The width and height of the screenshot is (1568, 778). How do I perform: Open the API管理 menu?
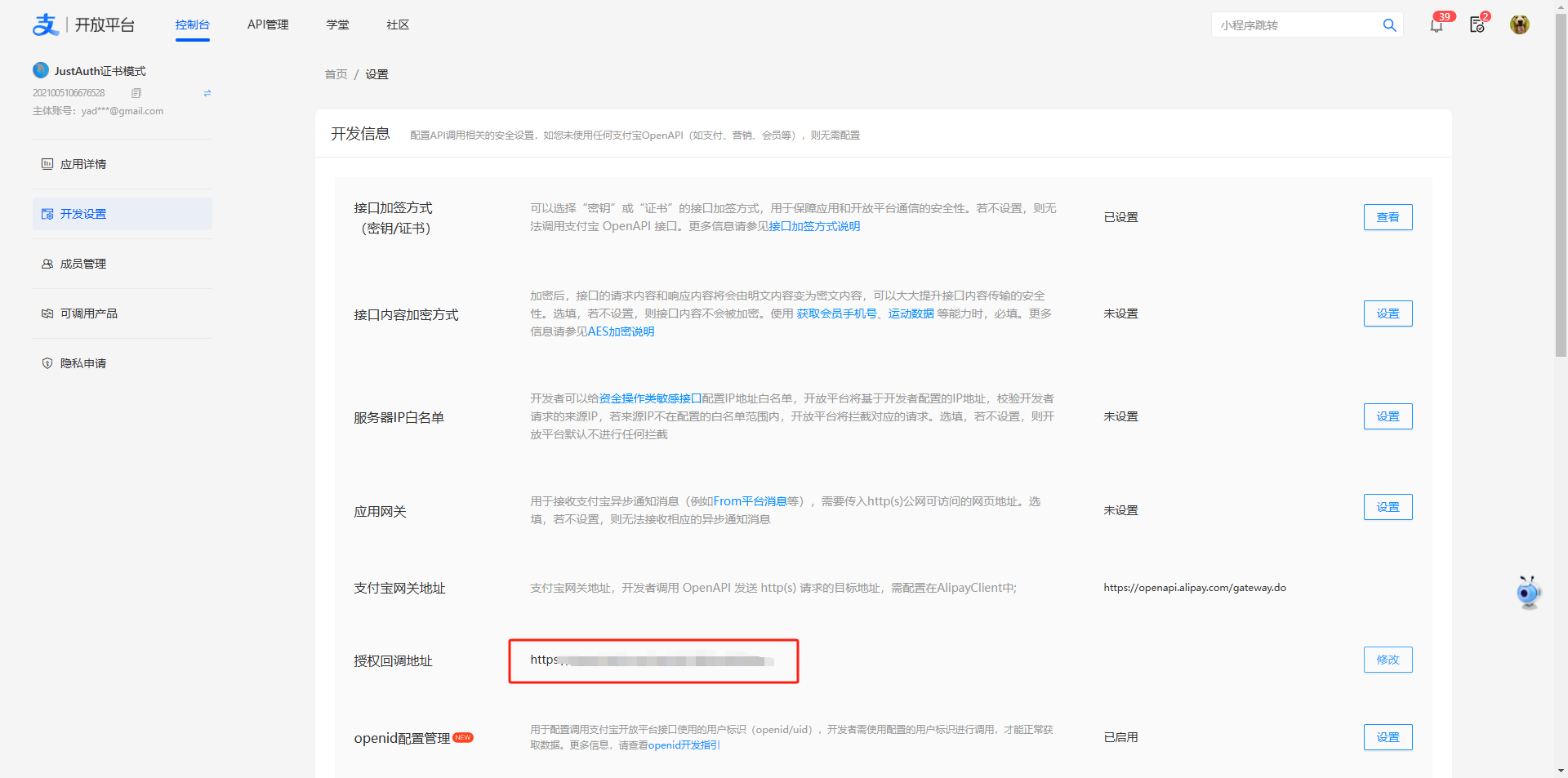tap(268, 24)
